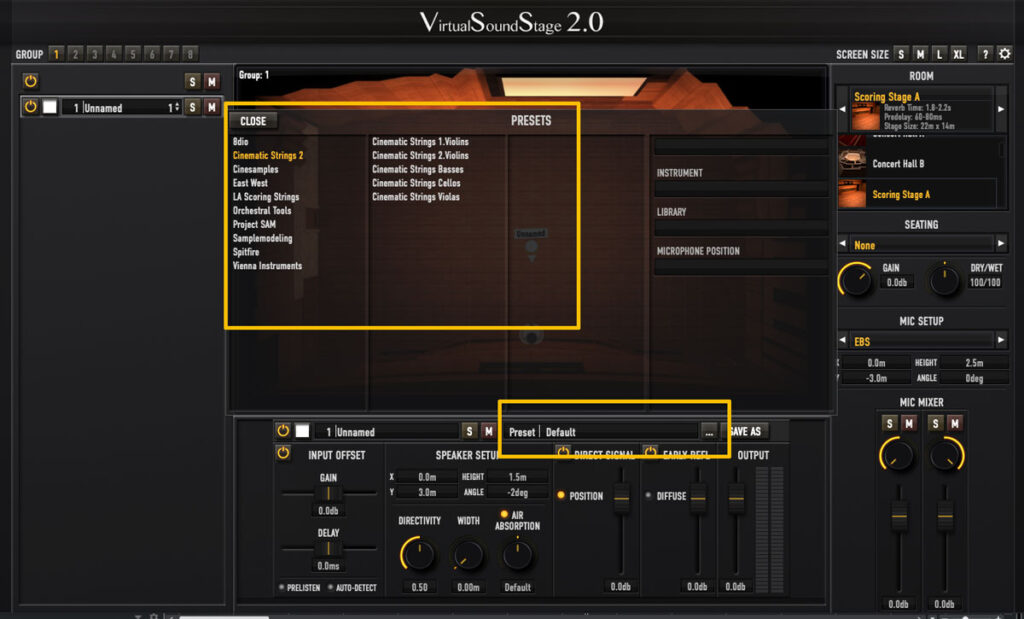This screenshot has width=1024, height=619.
Task: Switch to next Mic Setup after EBS
Action: coord(1000,341)
